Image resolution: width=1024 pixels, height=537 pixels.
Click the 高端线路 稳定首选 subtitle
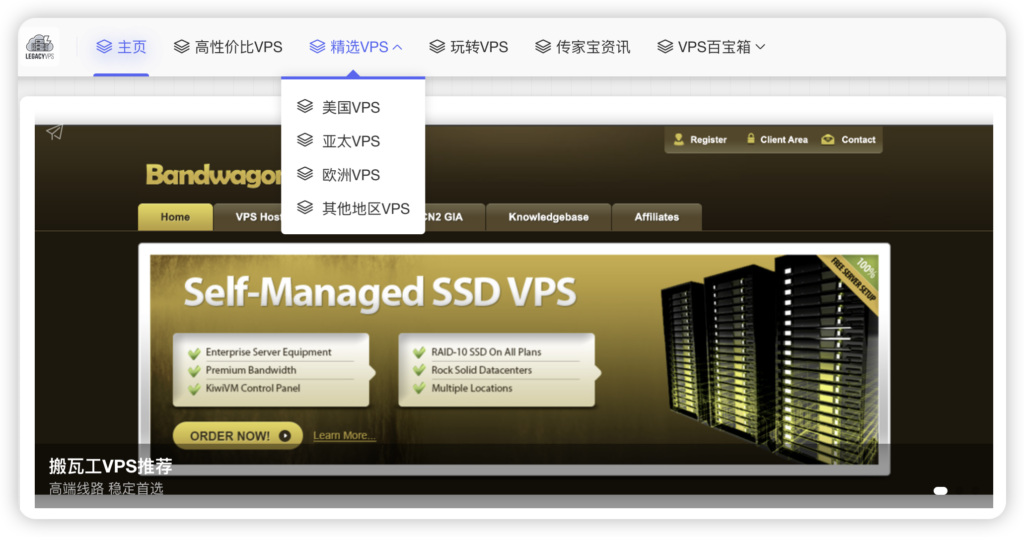point(106,488)
